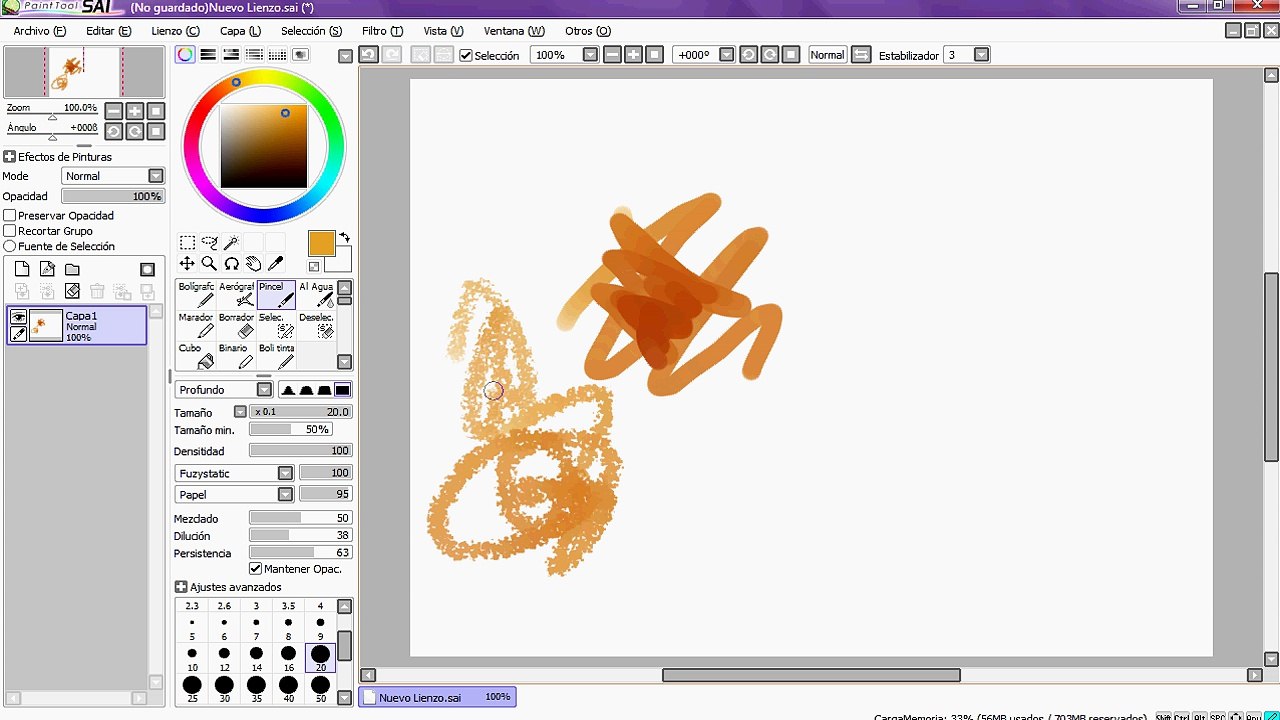1280x720 pixels.
Task: Select the rotate view tool
Action: click(x=231, y=264)
